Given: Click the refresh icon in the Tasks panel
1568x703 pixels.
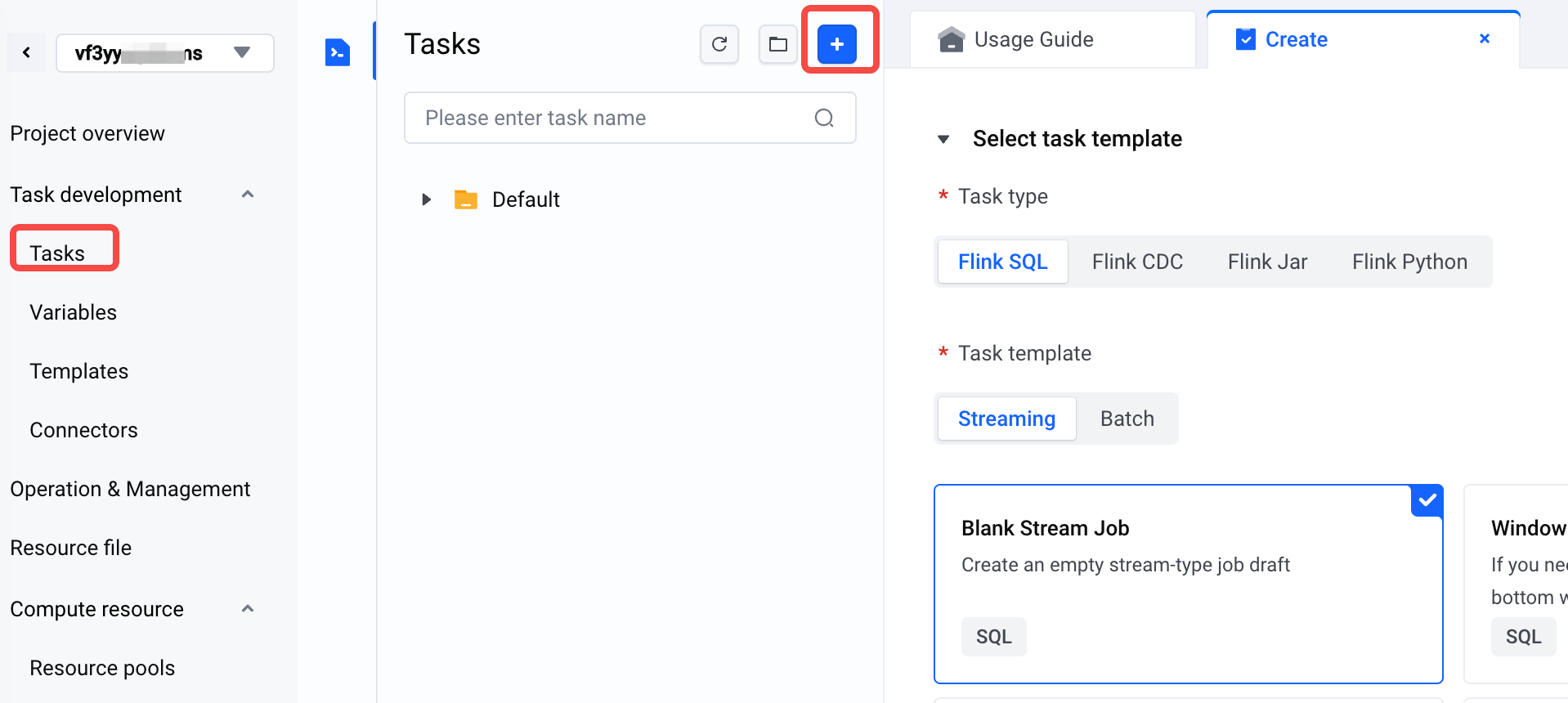Looking at the screenshot, I should point(719,44).
